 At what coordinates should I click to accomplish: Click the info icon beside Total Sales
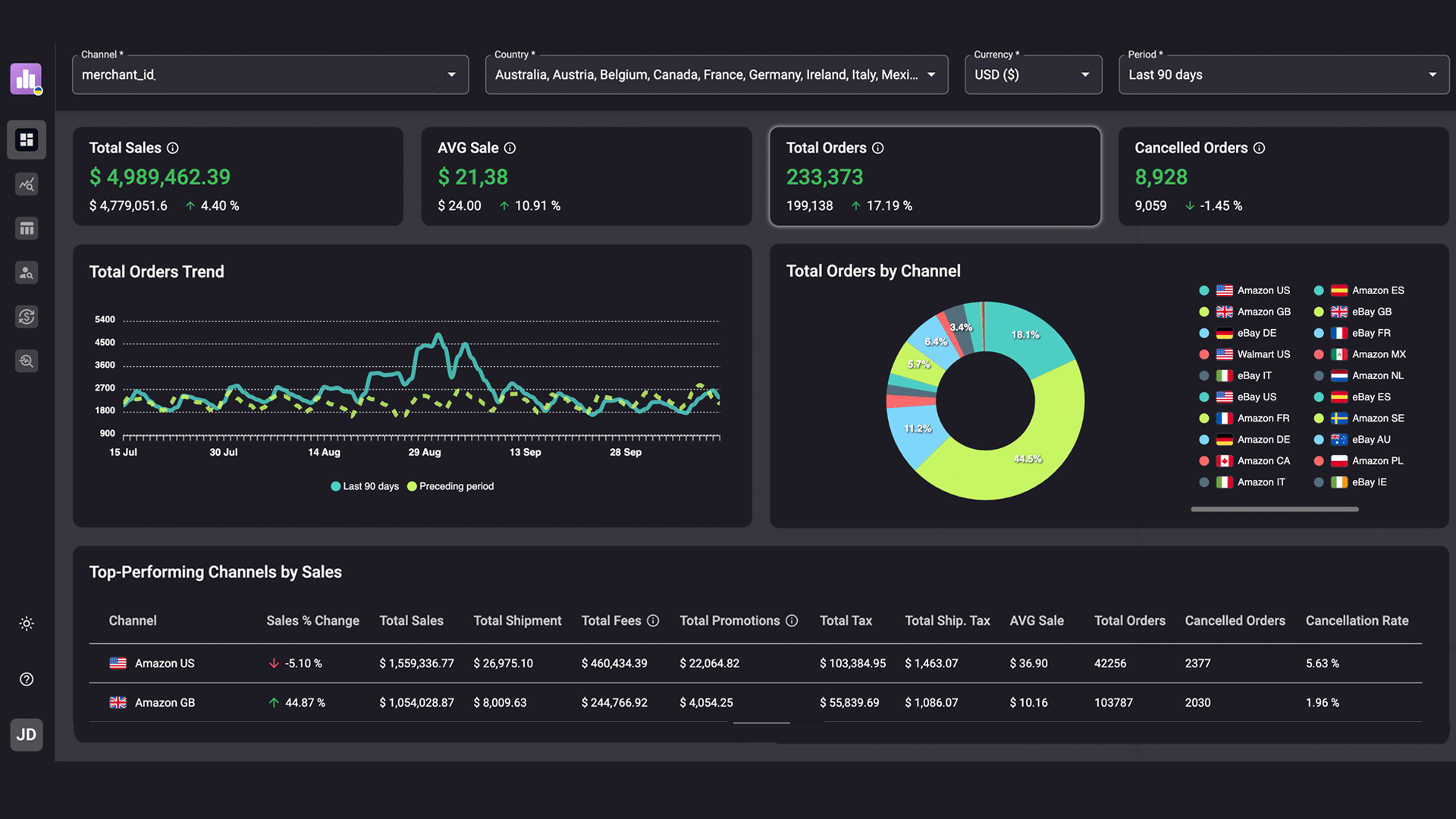(x=173, y=148)
